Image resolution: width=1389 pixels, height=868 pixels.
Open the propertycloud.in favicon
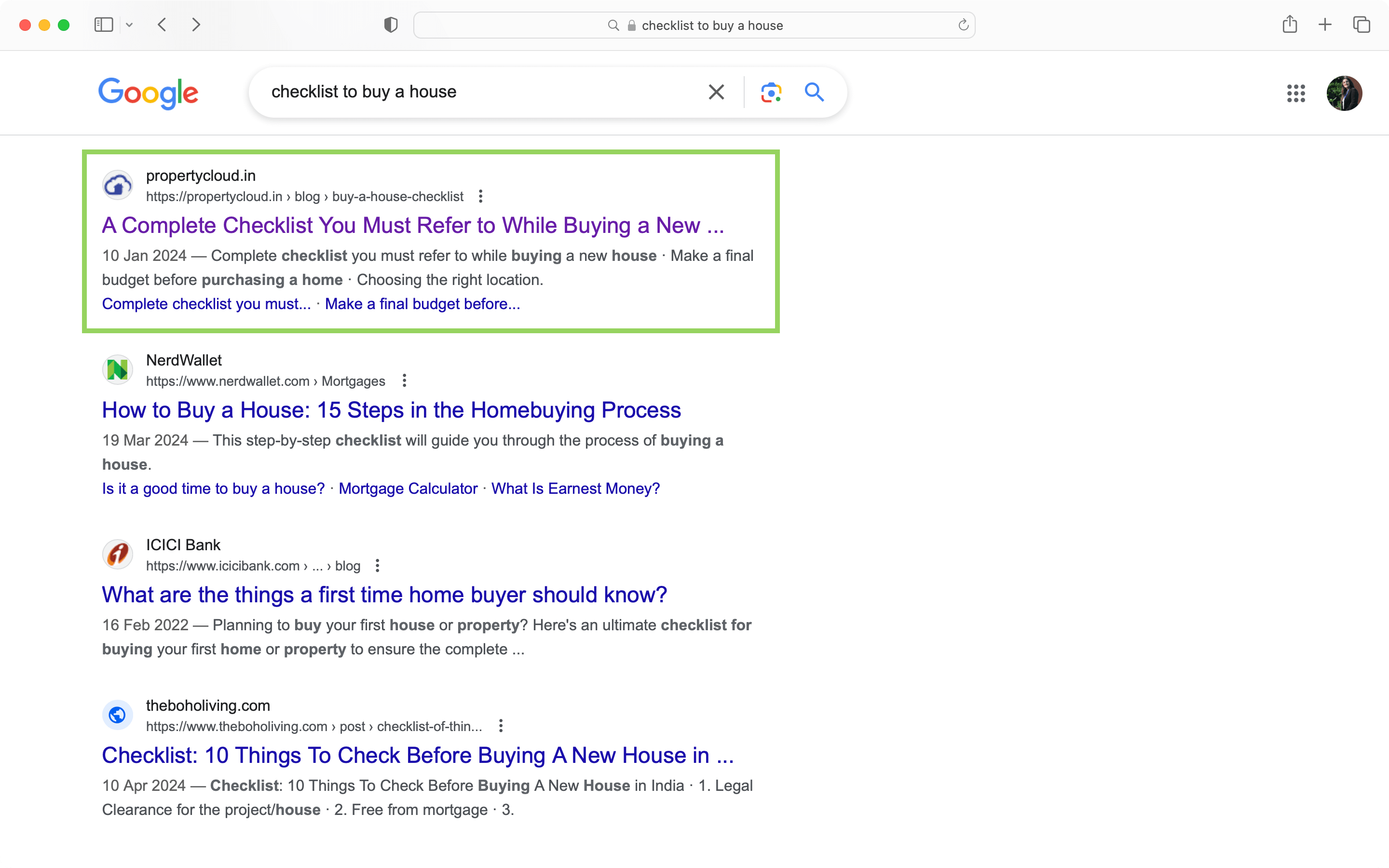[x=118, y=185]
